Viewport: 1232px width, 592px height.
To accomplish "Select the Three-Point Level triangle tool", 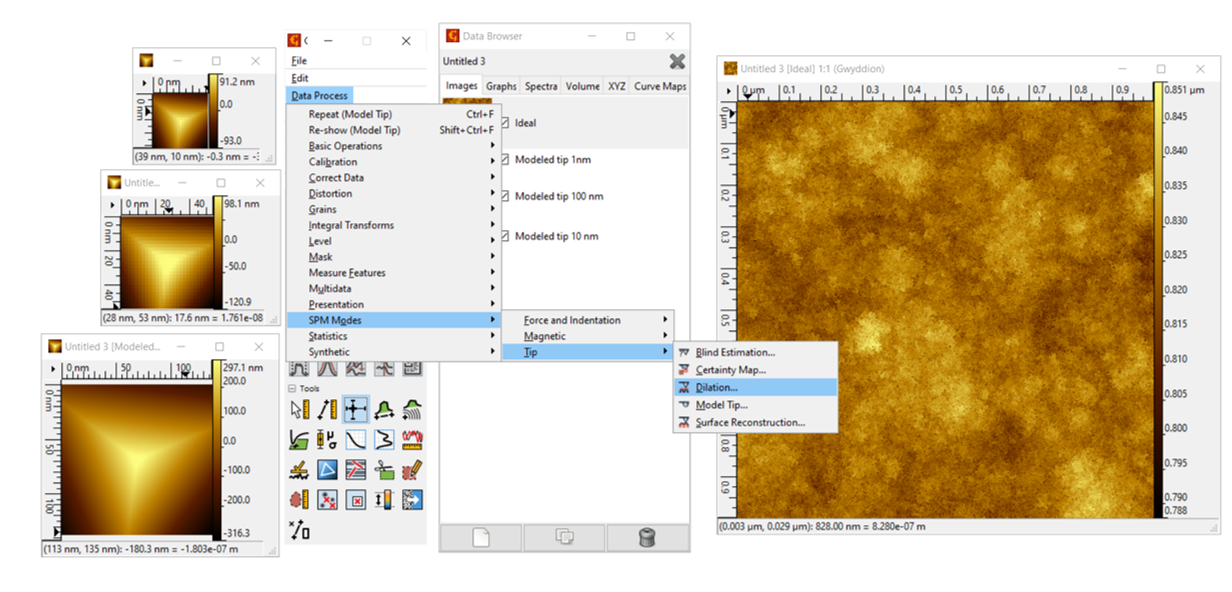I will point(327,469).
